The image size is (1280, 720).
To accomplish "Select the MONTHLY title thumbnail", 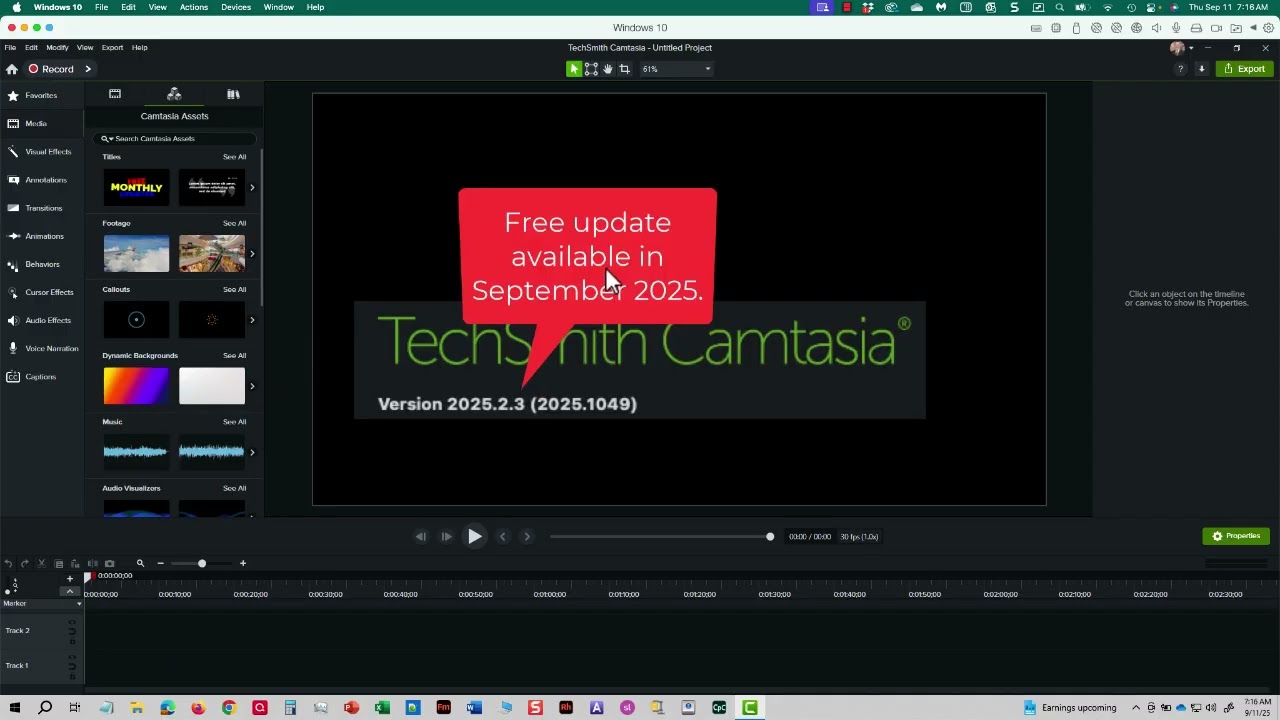I will click(136, 187).
